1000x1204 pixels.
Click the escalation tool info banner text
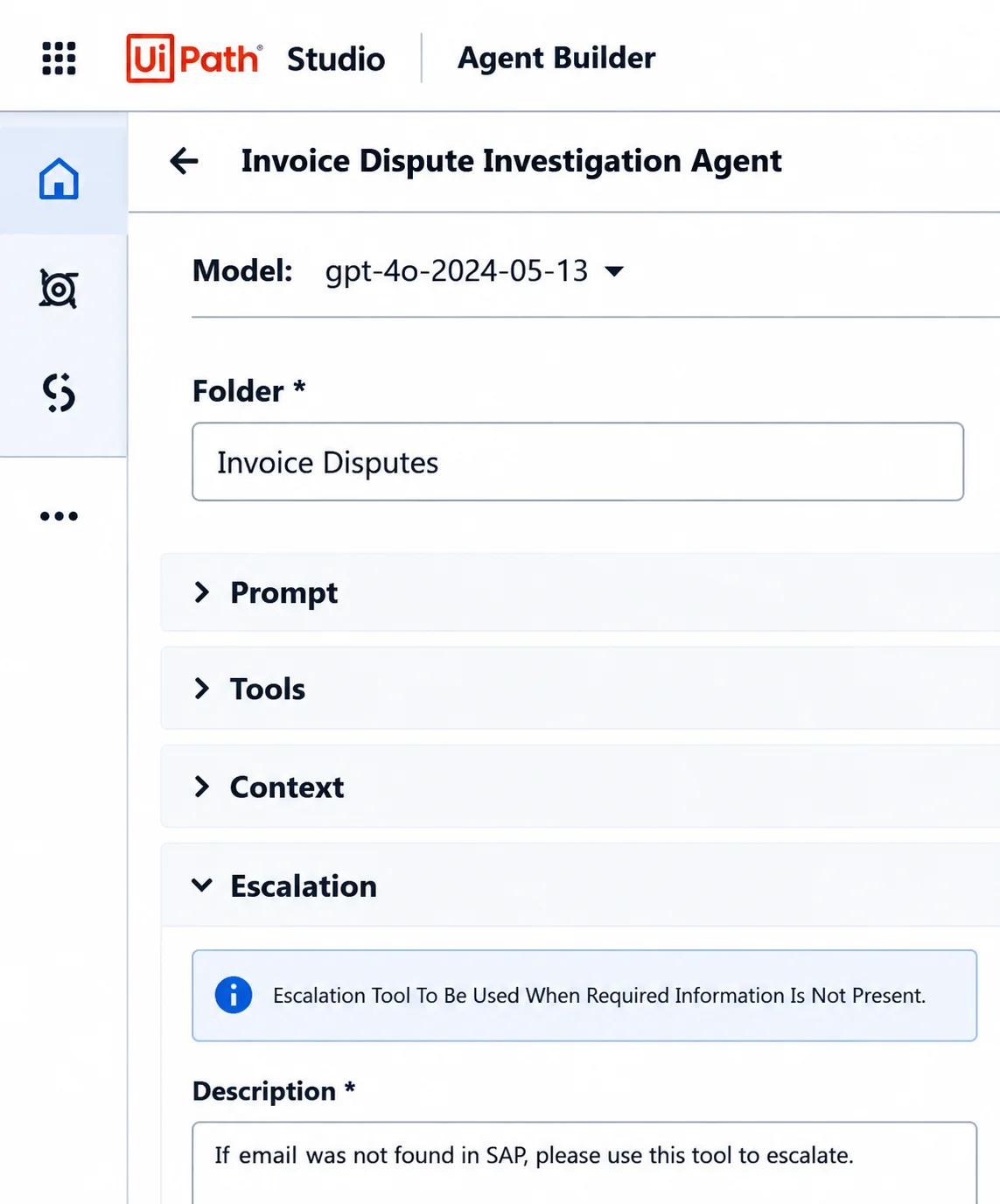tap(599, 996)
